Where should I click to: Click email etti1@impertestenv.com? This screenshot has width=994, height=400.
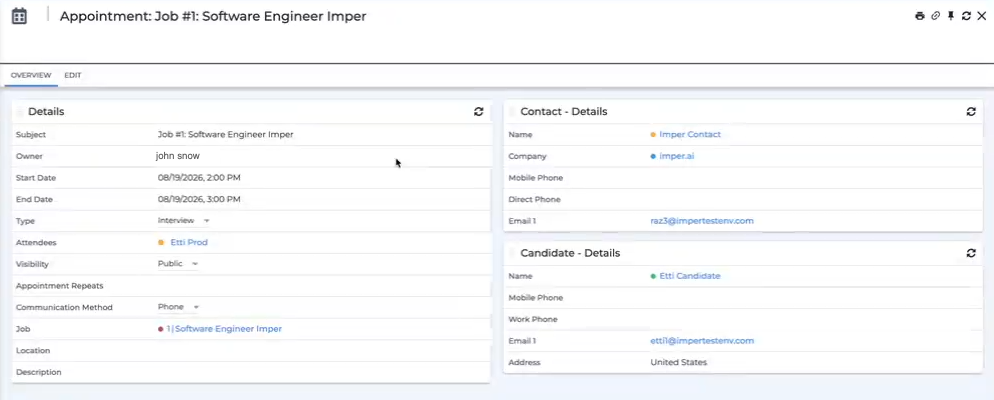point(702,340)
